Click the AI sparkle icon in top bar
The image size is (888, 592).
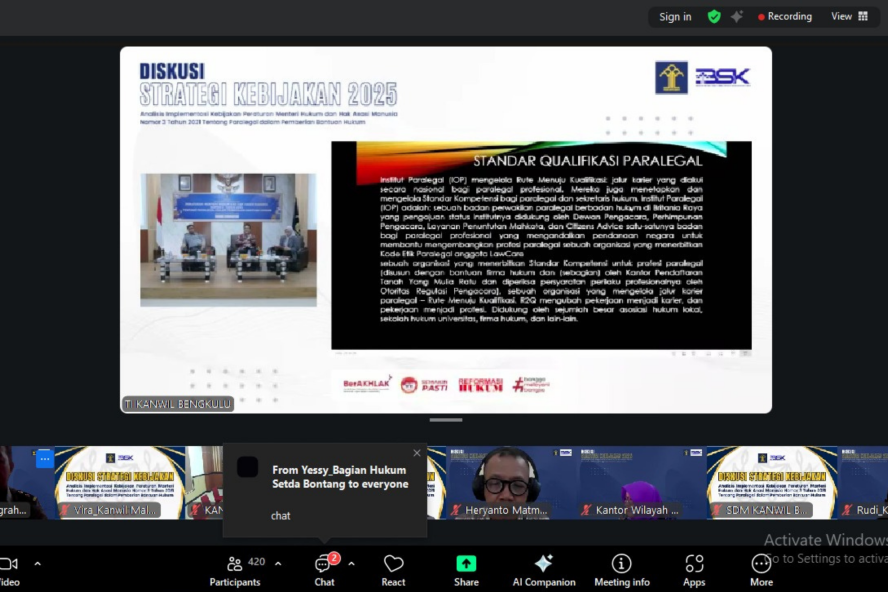click(x=737, y=16)
